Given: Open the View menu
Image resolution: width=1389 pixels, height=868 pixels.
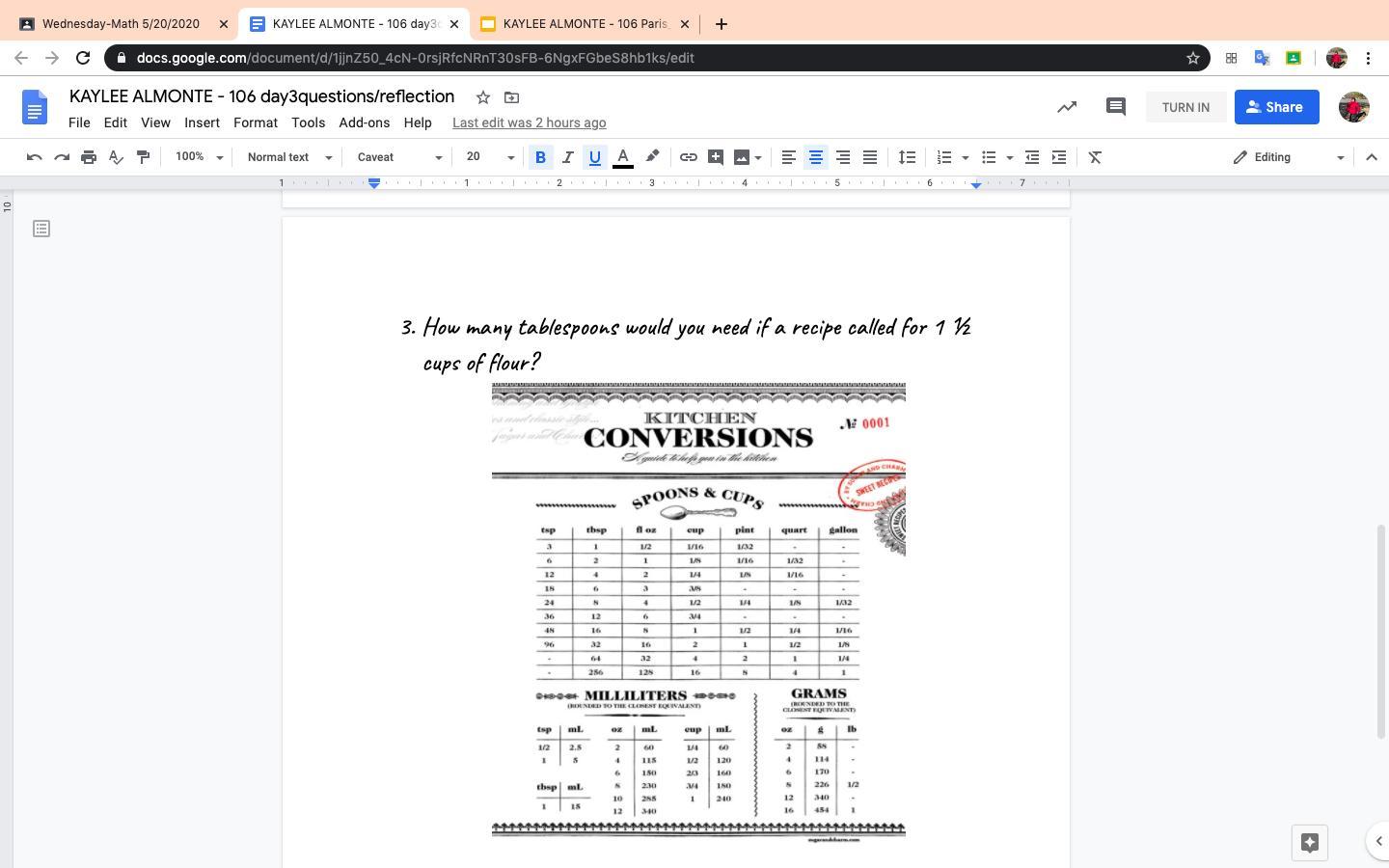Looking at the screenshot, I should (x=155, y=122).
